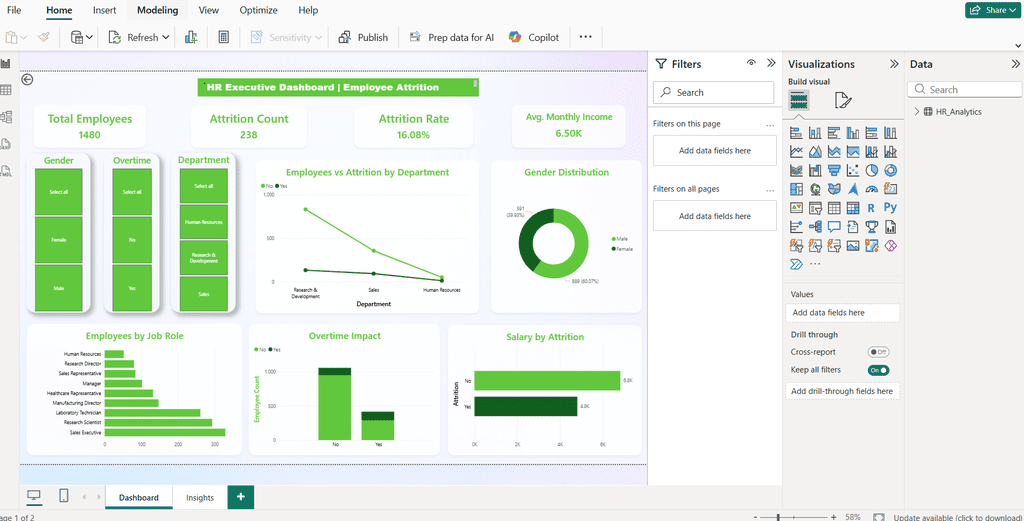Click the Publish button
Image resolution: width=1024 pixels, height=521 pixels.
pos(363,37)
